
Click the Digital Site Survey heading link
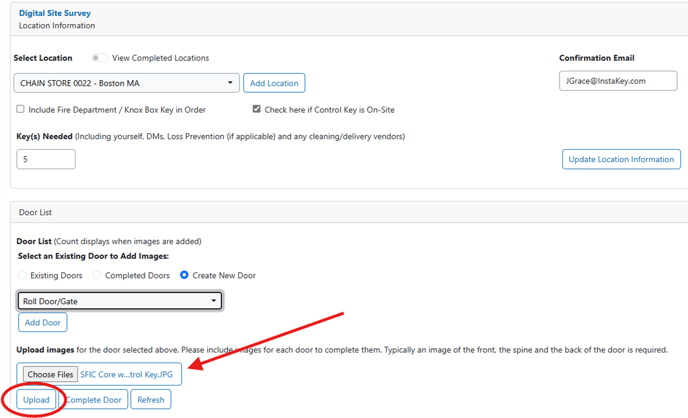pyautogui.click(x=57, y=12)
